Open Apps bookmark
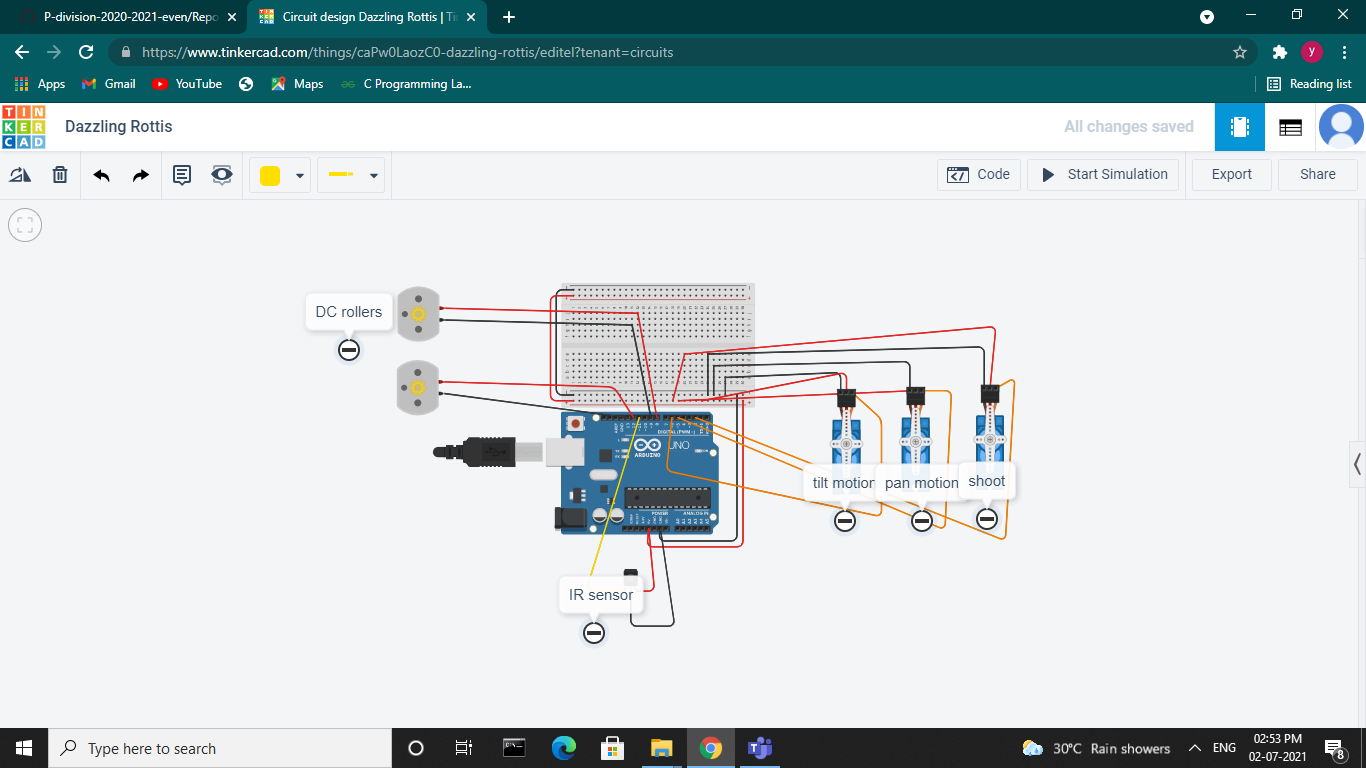This screenshot has width=1366, height=768. pyautogui.click(x=40, y=84)
